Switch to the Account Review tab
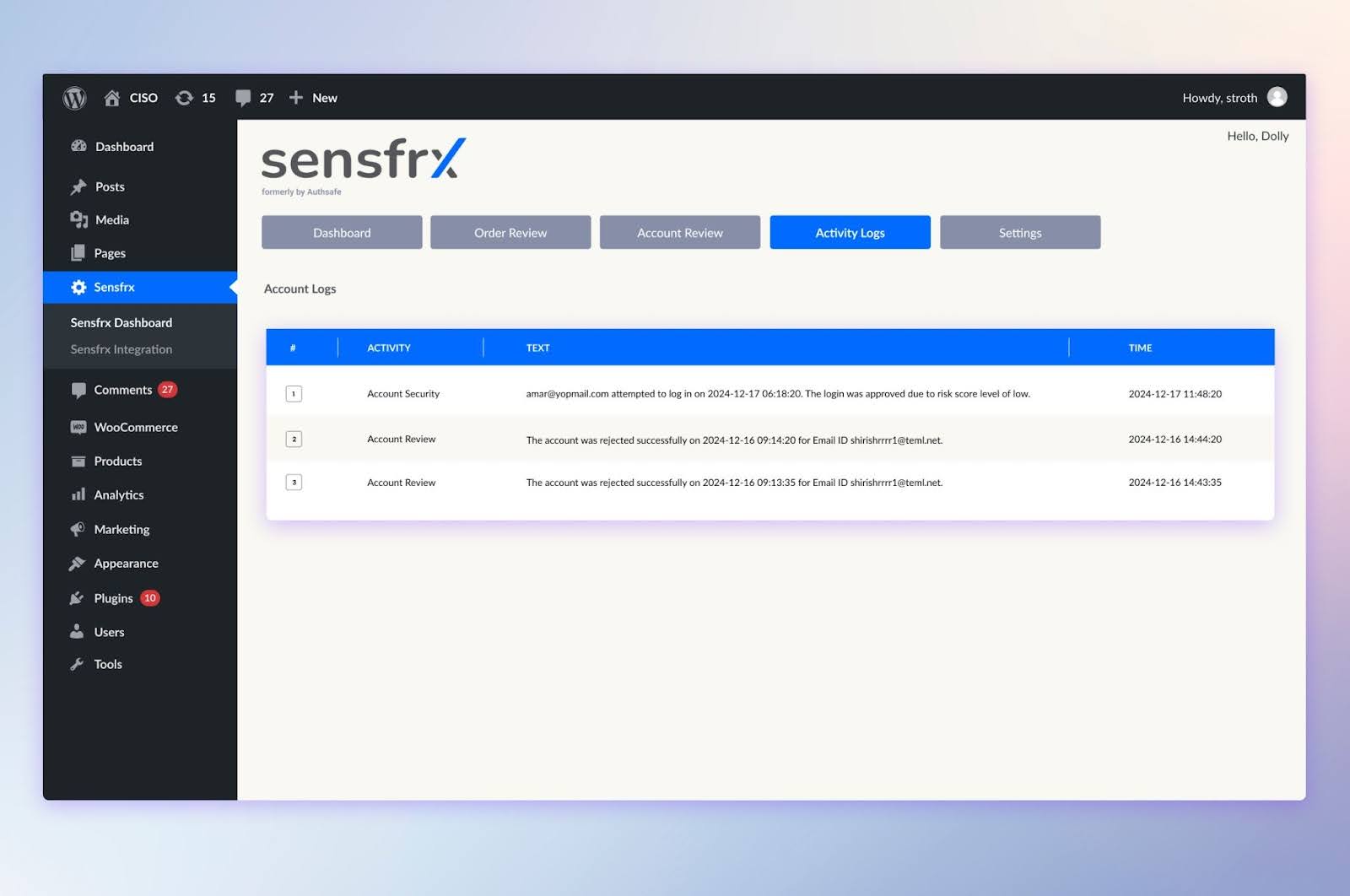This screenshot has height=896, width=1350. (x=679, y=232)
